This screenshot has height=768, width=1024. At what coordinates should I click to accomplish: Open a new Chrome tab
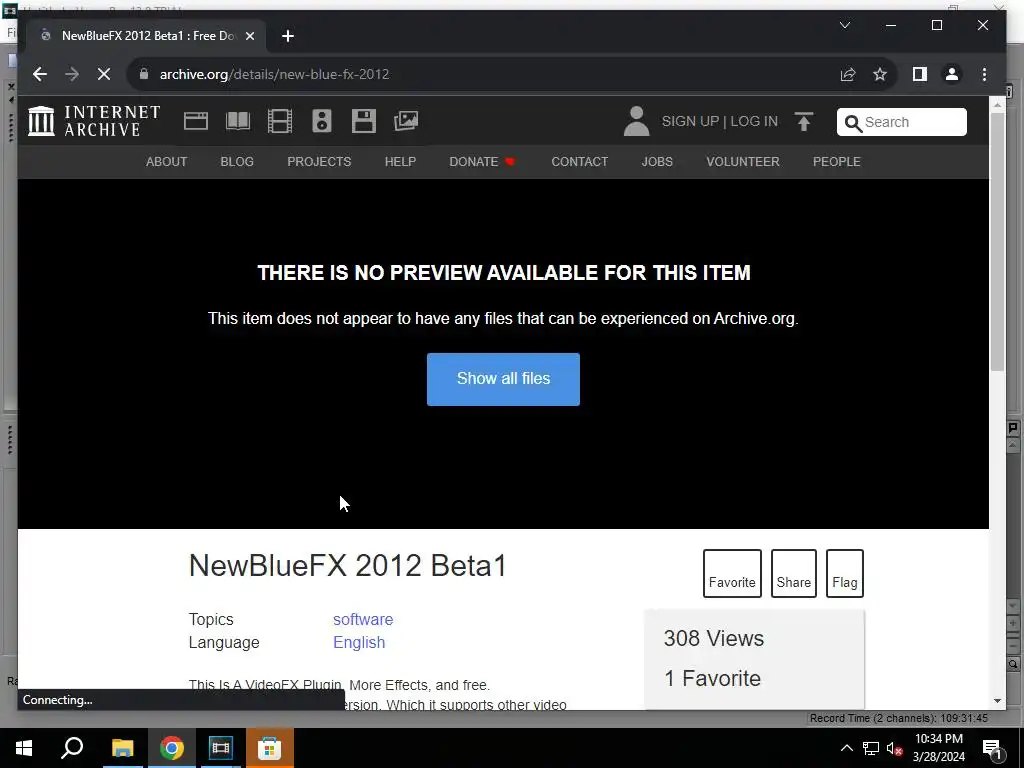click(x=288, y=36)
